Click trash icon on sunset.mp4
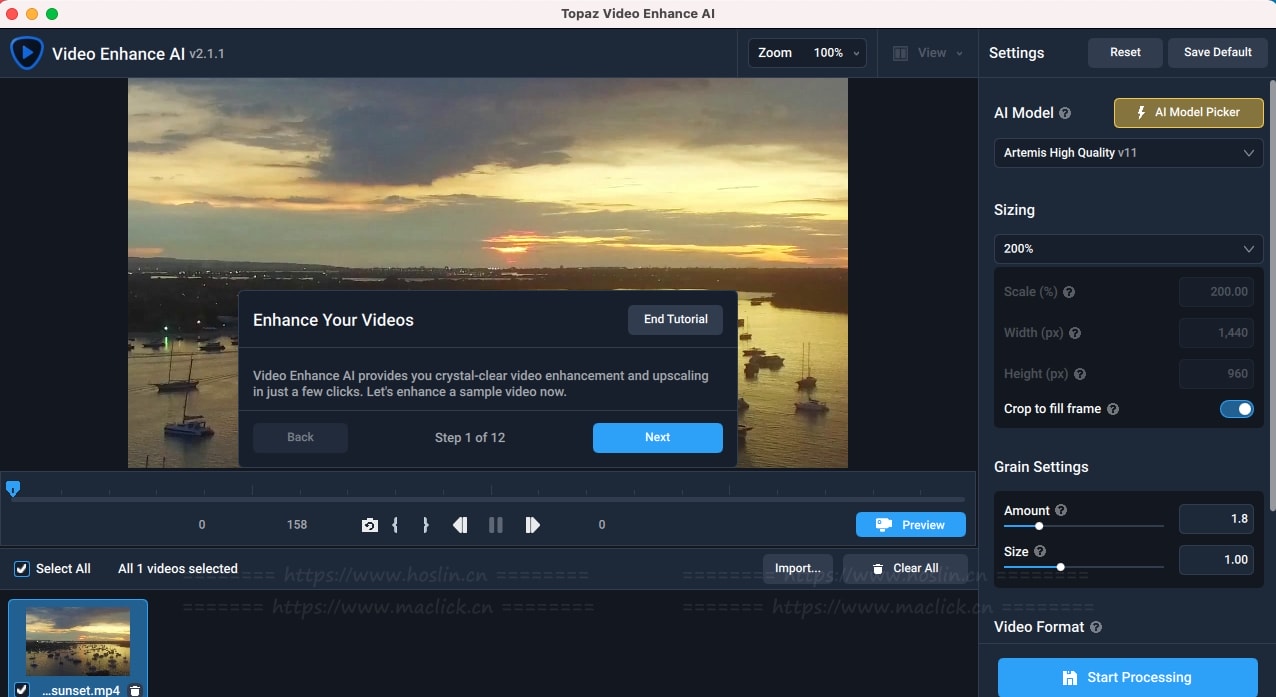Screen dimensions: 1276x697 pos(135,690)
